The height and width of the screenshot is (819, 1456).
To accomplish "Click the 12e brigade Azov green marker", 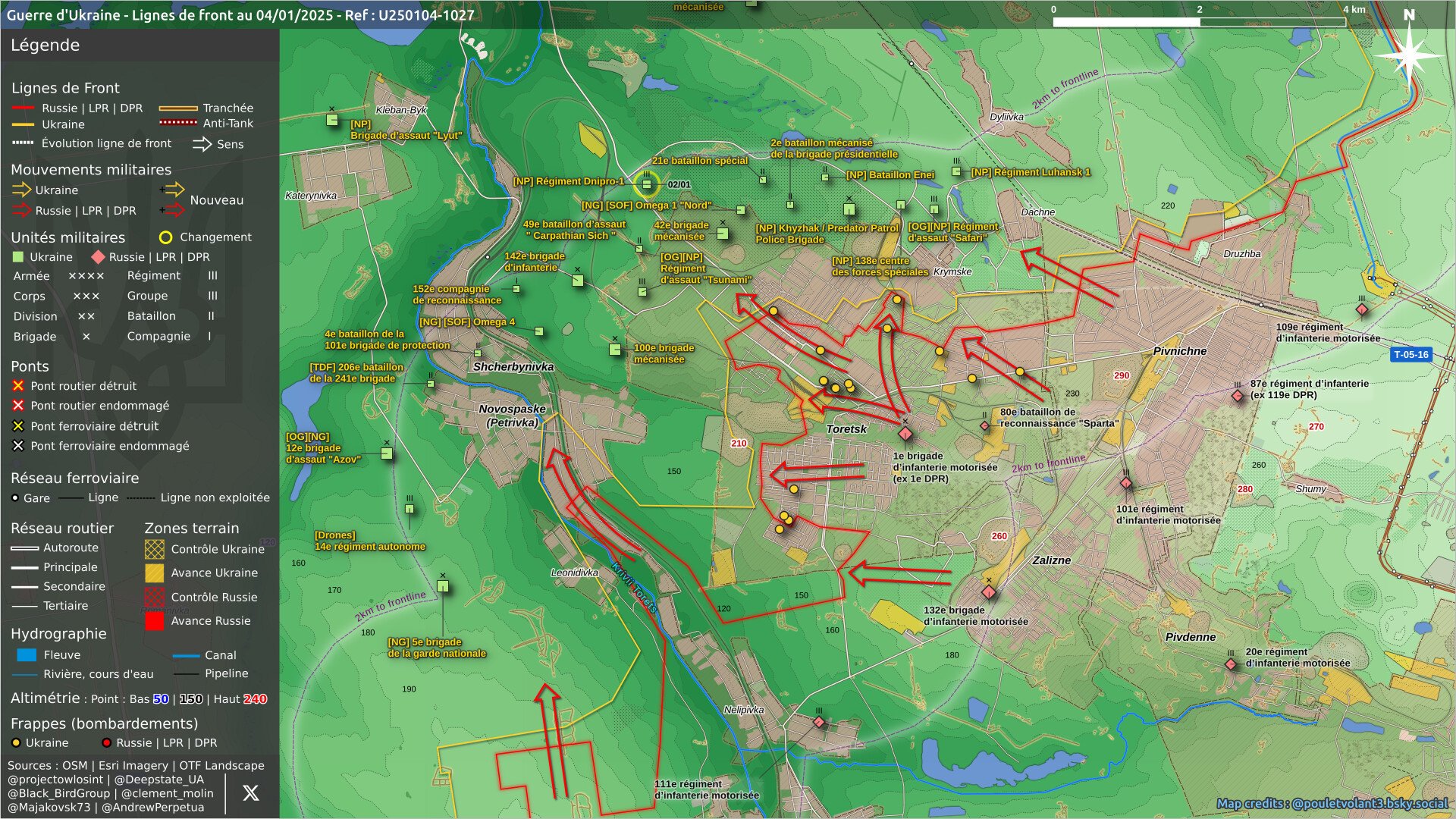I will point(387,453).
